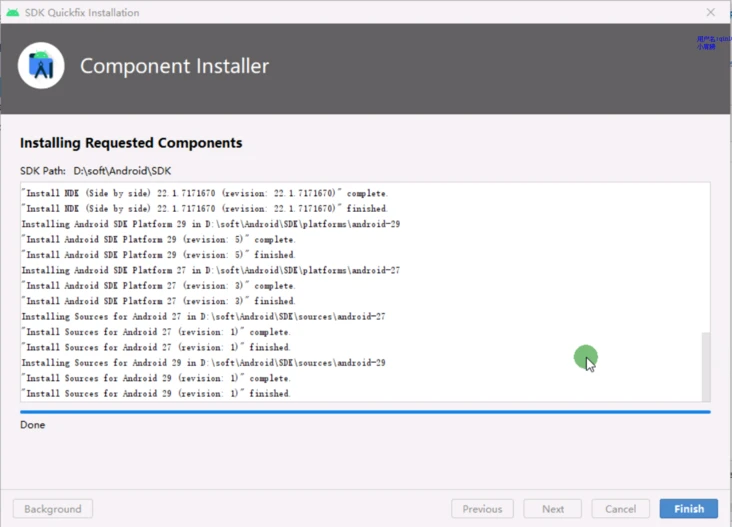
Task: Click "Install Android SDK Platform 29" complete line
Action: (x=158, y=239)
